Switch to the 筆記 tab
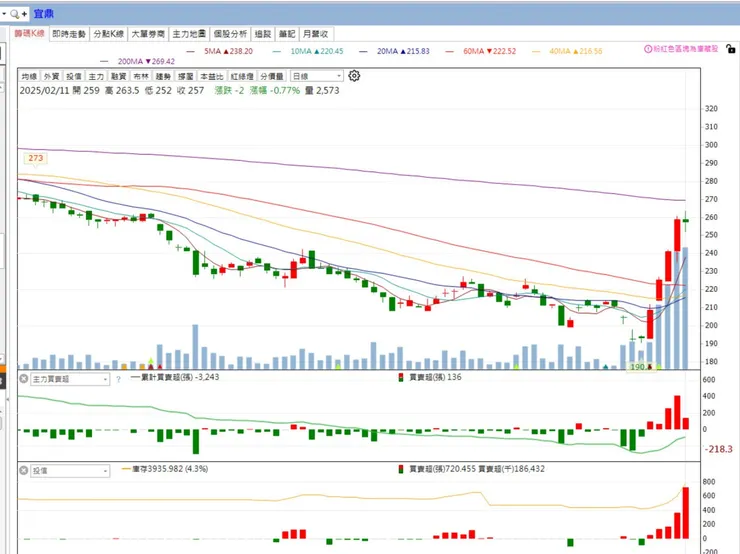 [287, 34]
